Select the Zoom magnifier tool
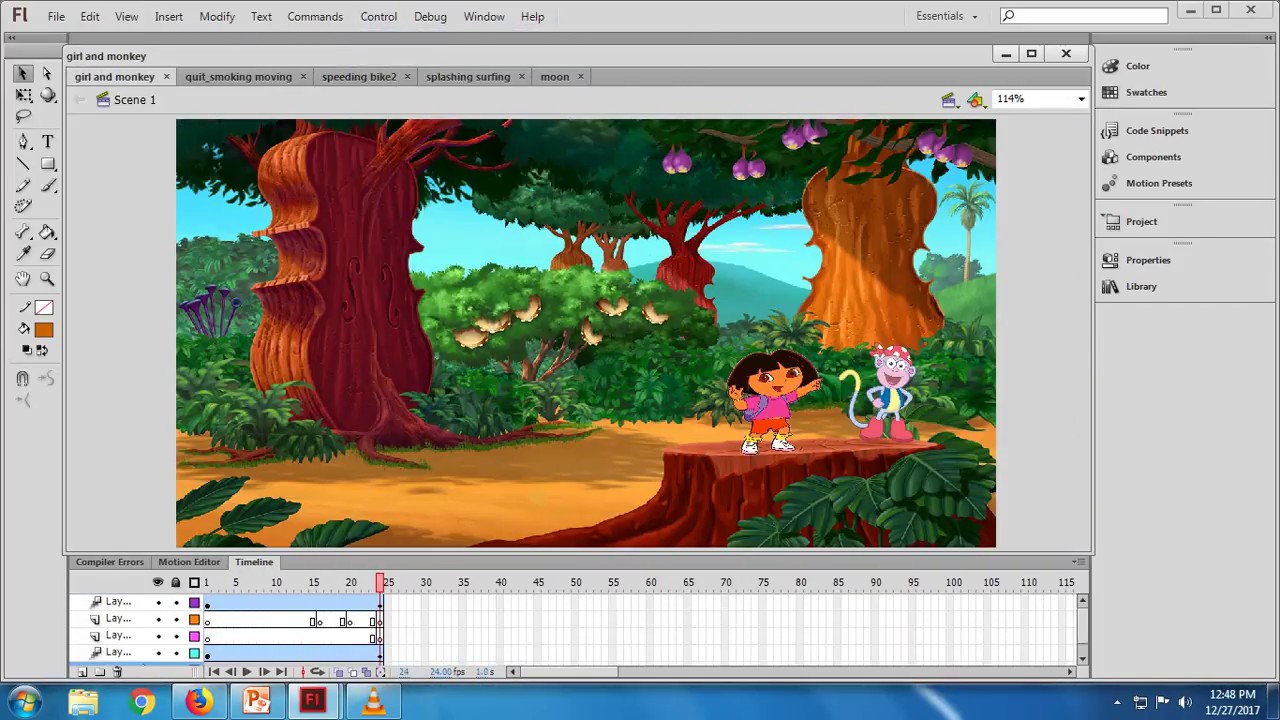Image resolution: width=1280 pixels, height=720 pixels. [x=47, y=279]
